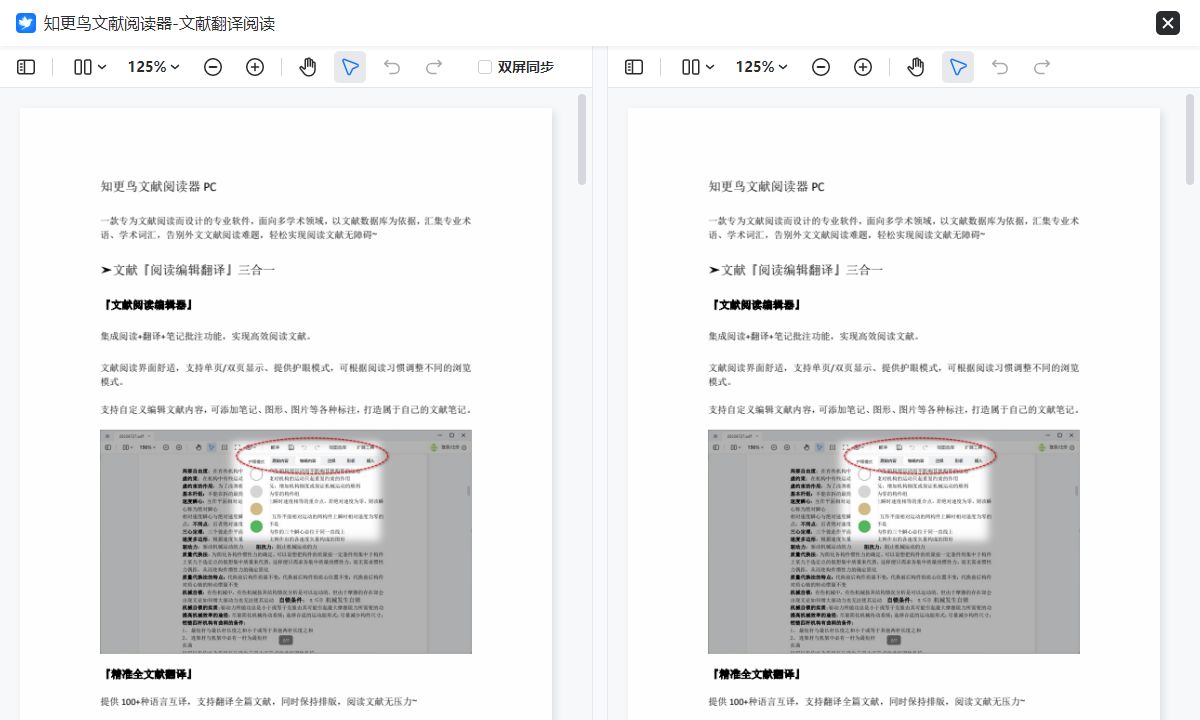Screen dimensions: 1200x720
Task: Toggle sidebar in the right pane
Action: click(x=634, y=67)
